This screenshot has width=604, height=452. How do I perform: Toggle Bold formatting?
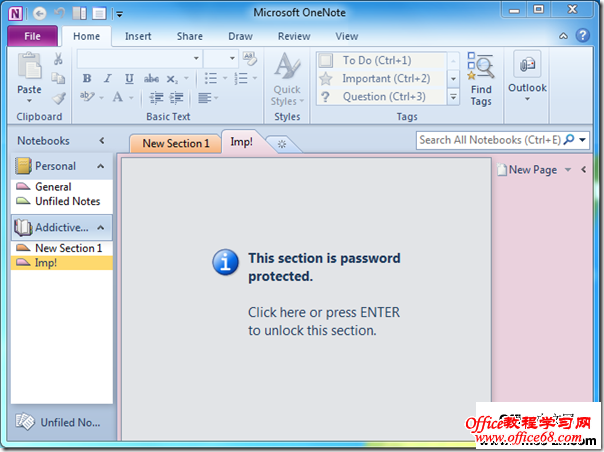[x=87, y=79]
